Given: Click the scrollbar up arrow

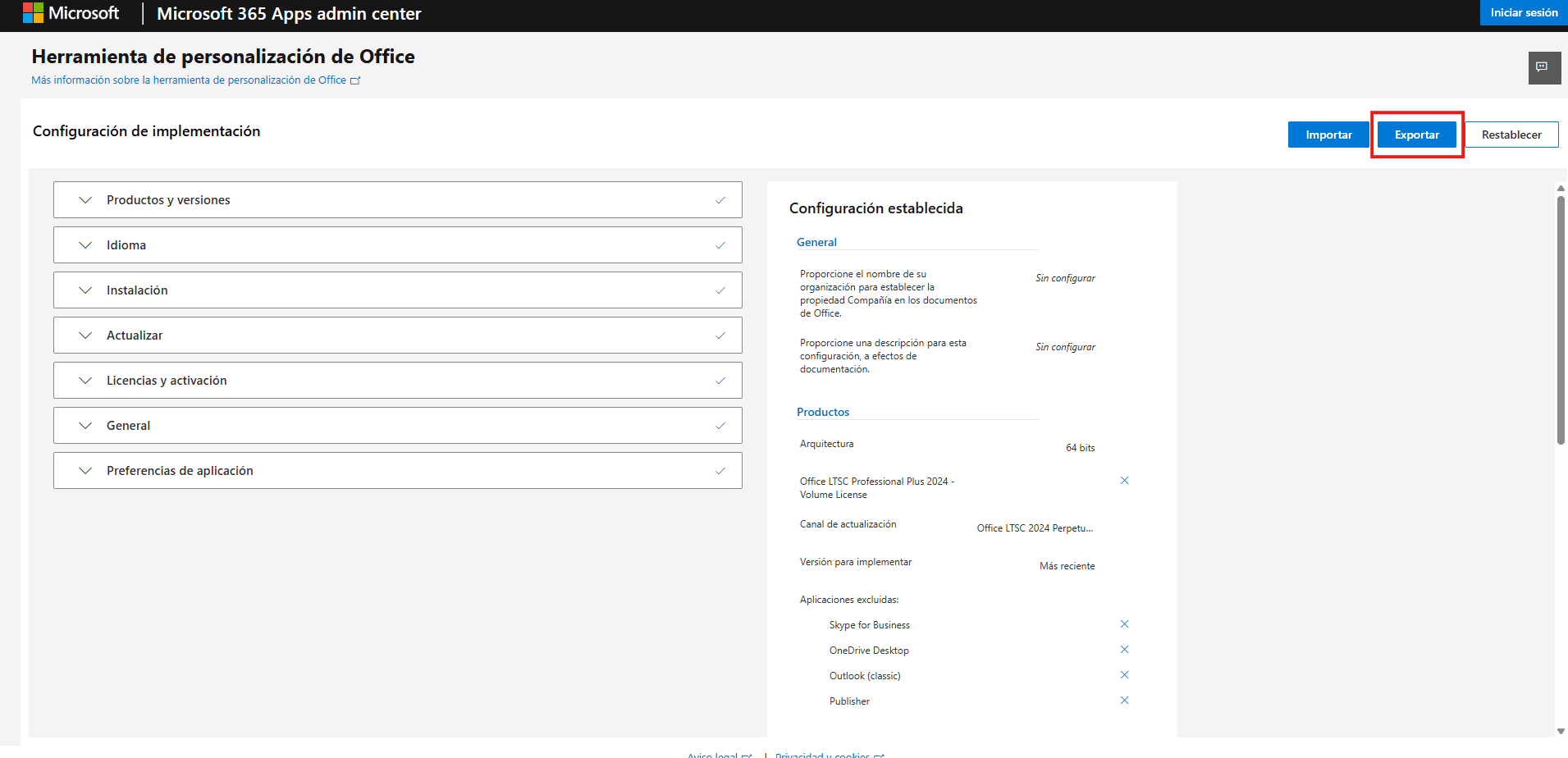Looking at the screenshot, I should [x=1561, y=188].
